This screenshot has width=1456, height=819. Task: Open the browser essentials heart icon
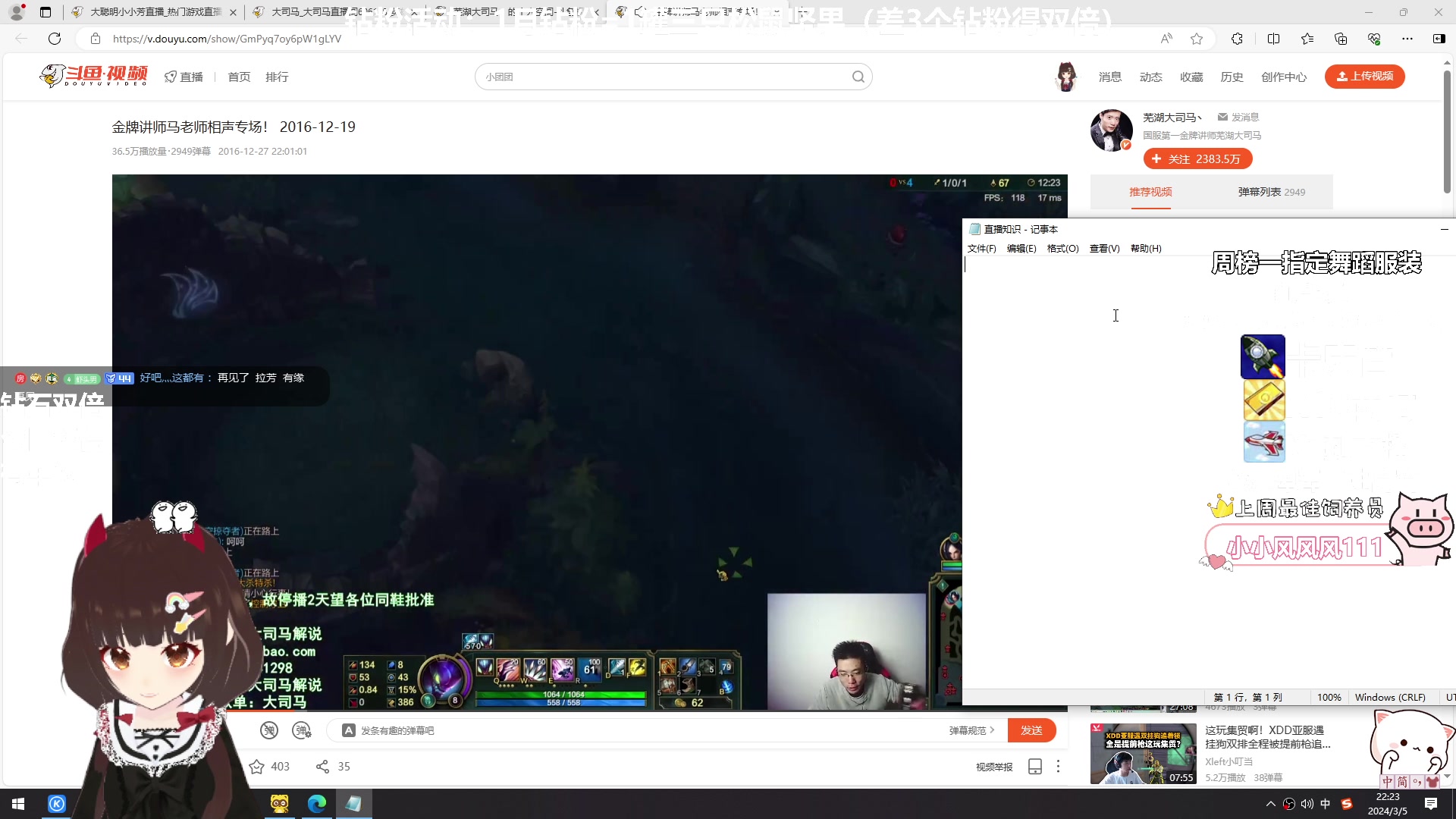1374,39
